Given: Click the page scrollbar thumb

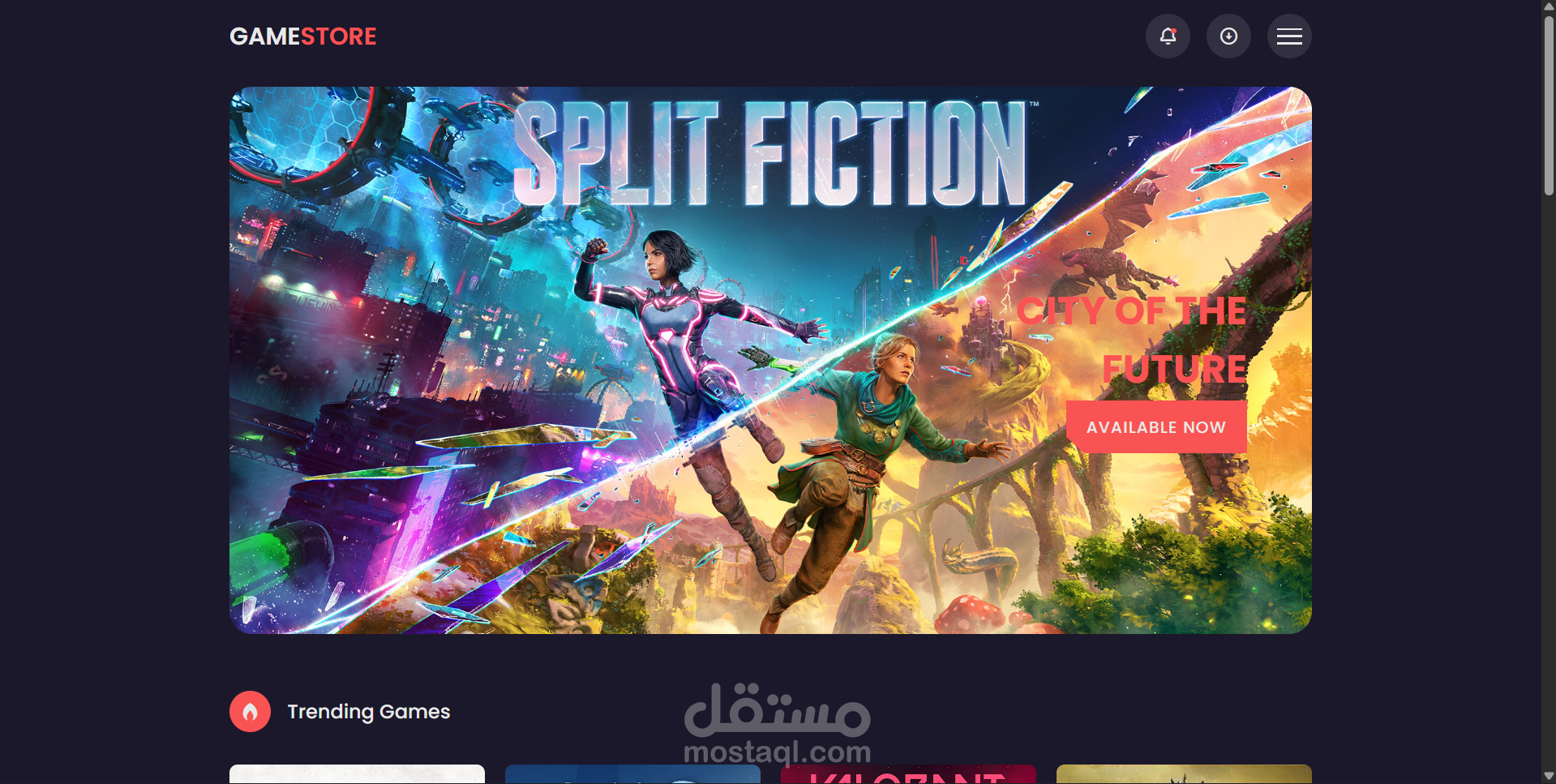Looking at the screenshot, I should (x=1549, y=105).
